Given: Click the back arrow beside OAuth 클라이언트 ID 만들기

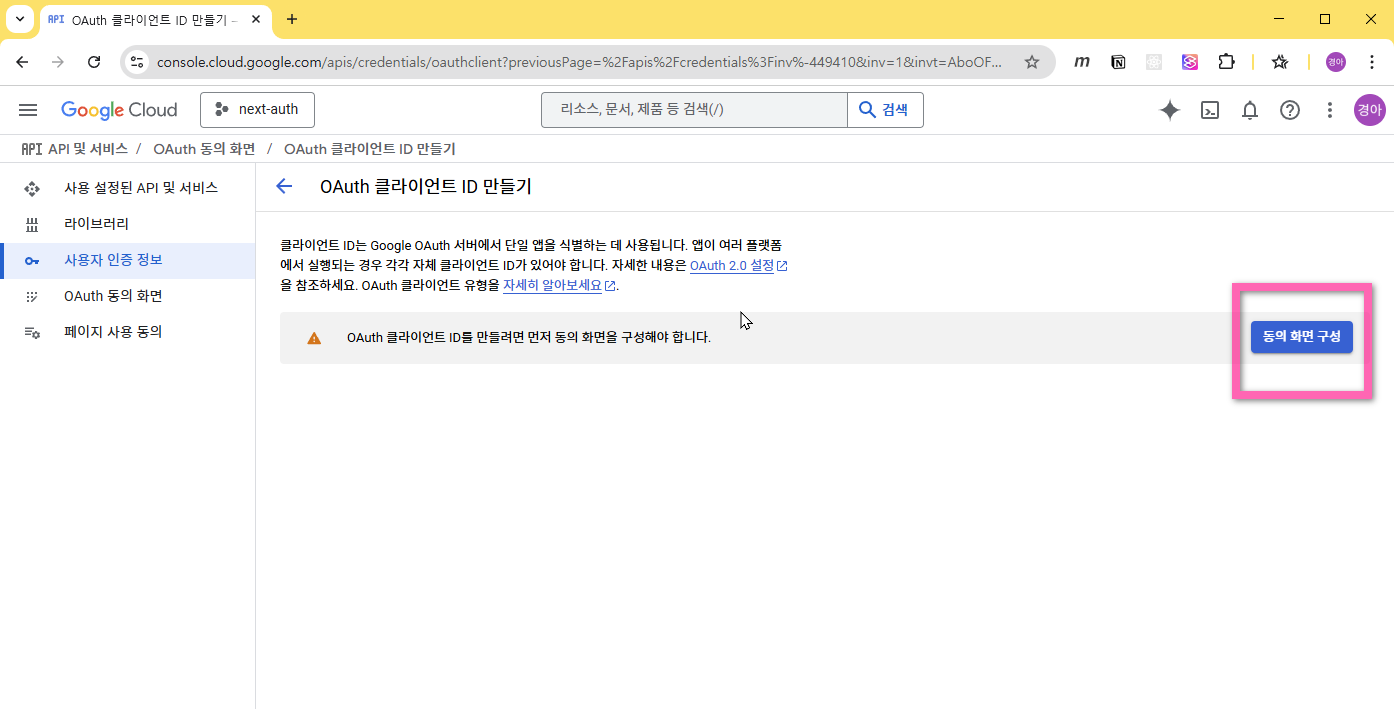Looking at the screenshot, I should tap(284, 186).
